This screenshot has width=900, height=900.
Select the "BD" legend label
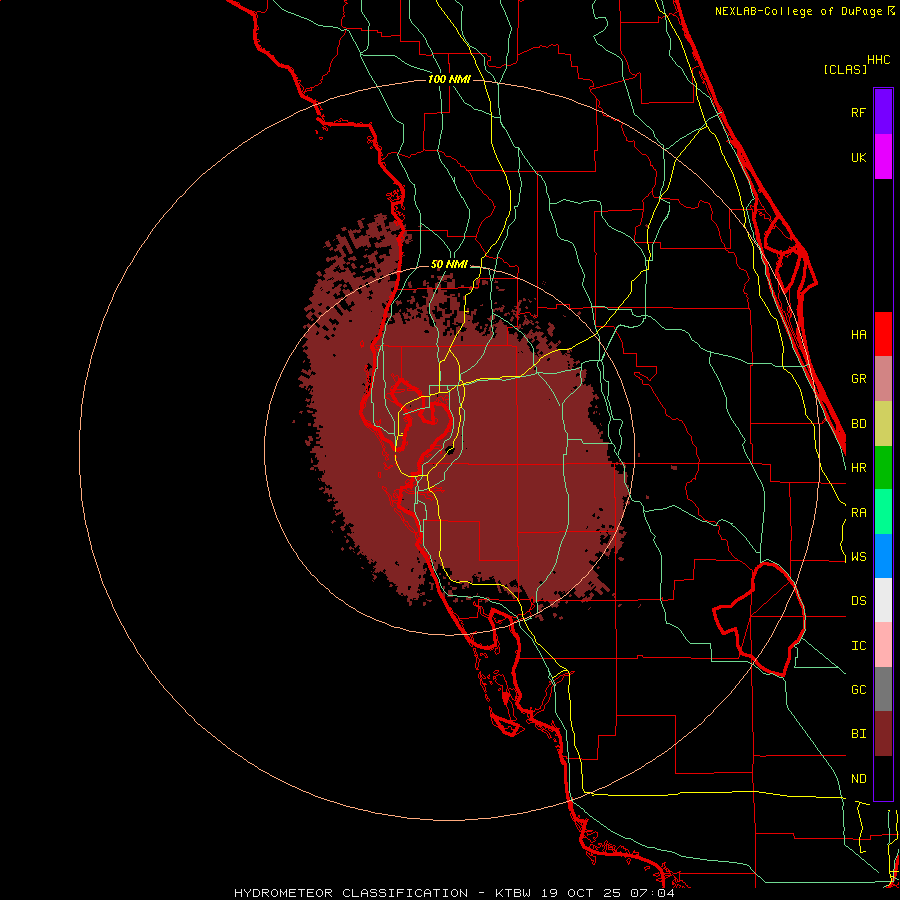[x=858, y=424]
